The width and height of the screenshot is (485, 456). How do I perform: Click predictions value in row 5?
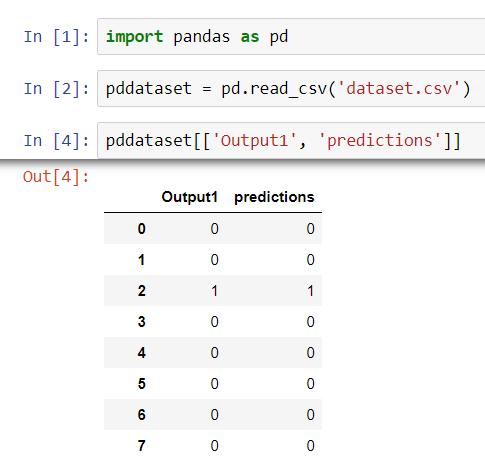pyautogui.click(x=311, y=384)
